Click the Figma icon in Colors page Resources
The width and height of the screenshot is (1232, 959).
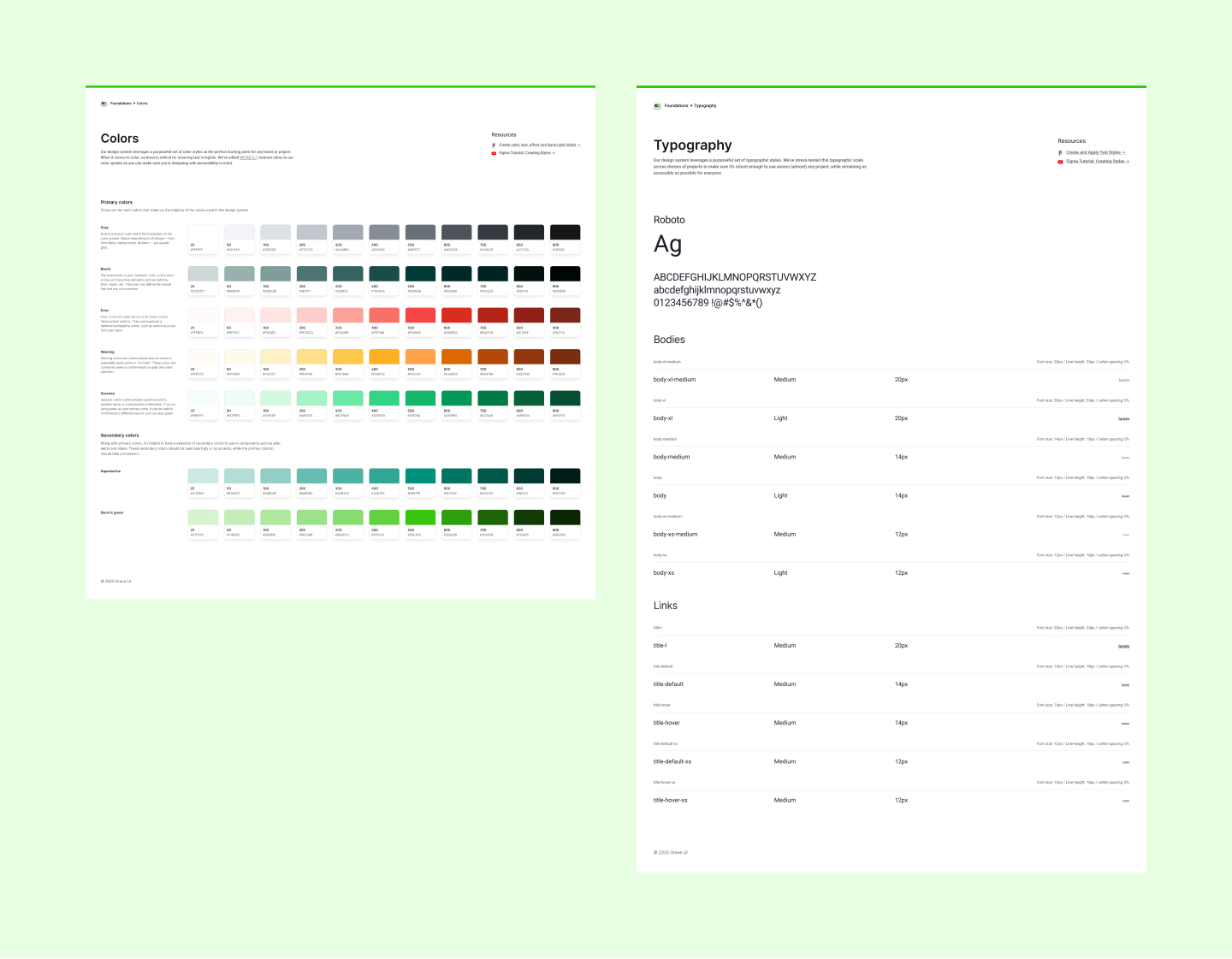coord(494,145)
